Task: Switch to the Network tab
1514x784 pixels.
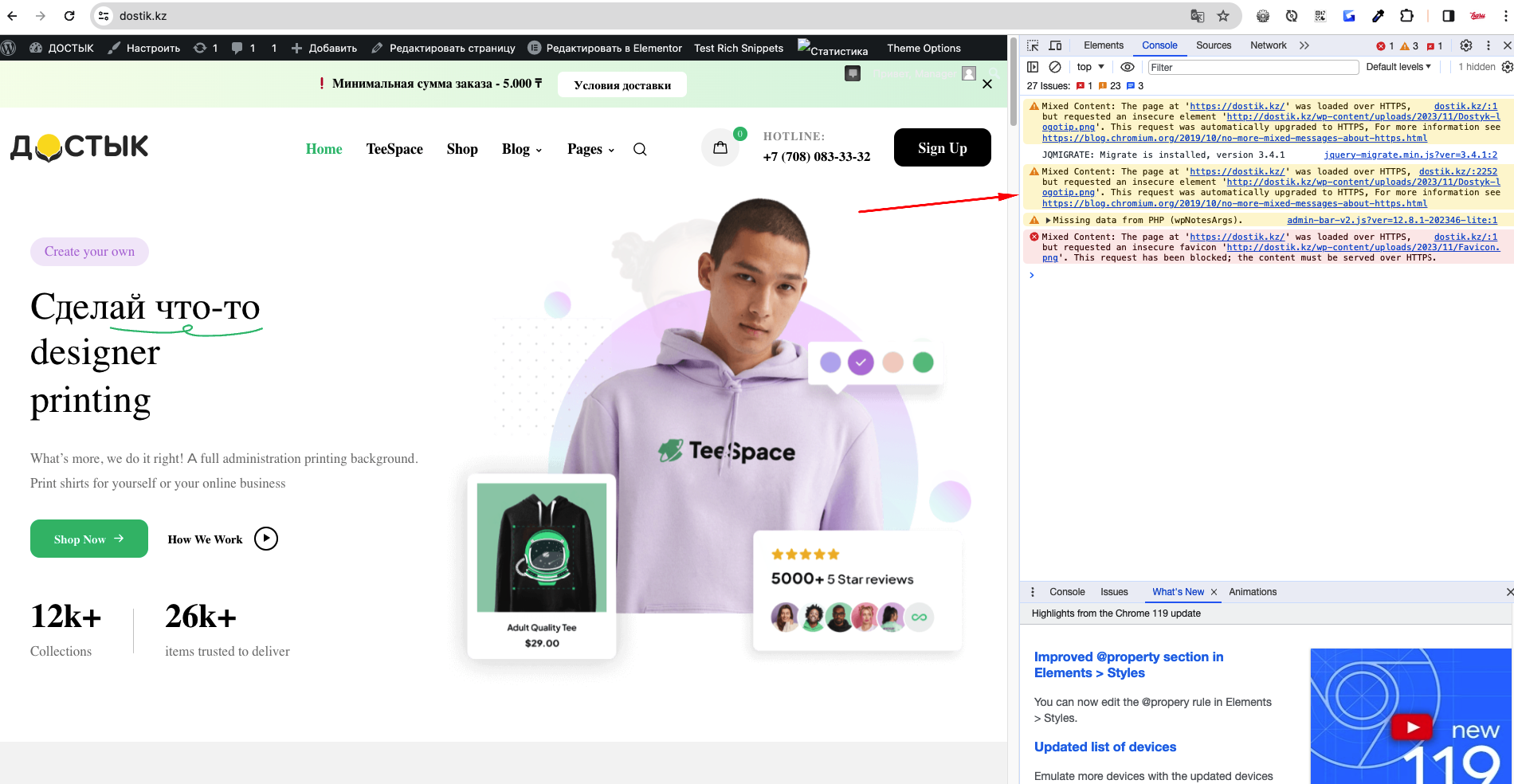Action: 1268,45
